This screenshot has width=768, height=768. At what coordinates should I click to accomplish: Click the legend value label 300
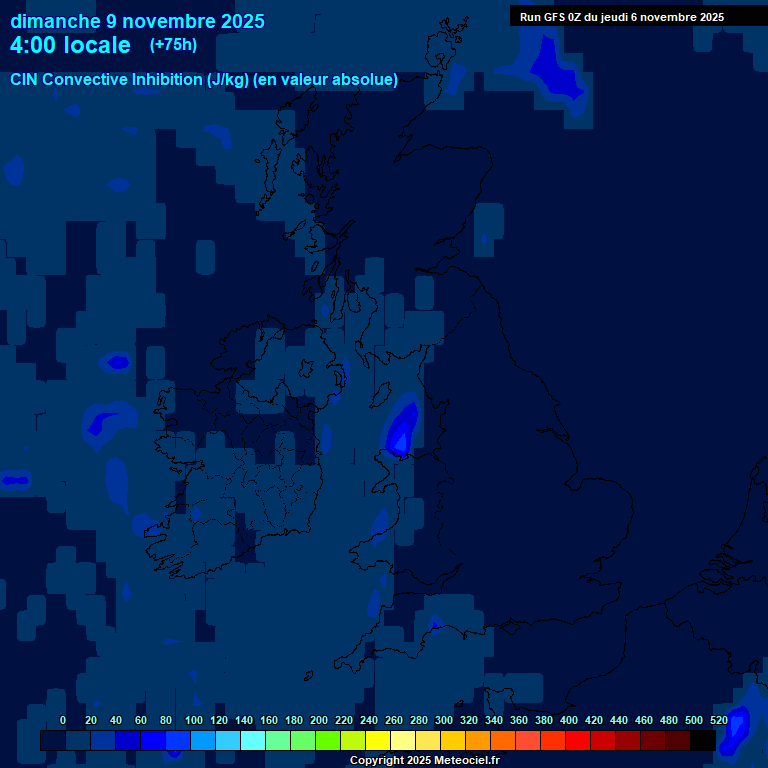(443, 720)
